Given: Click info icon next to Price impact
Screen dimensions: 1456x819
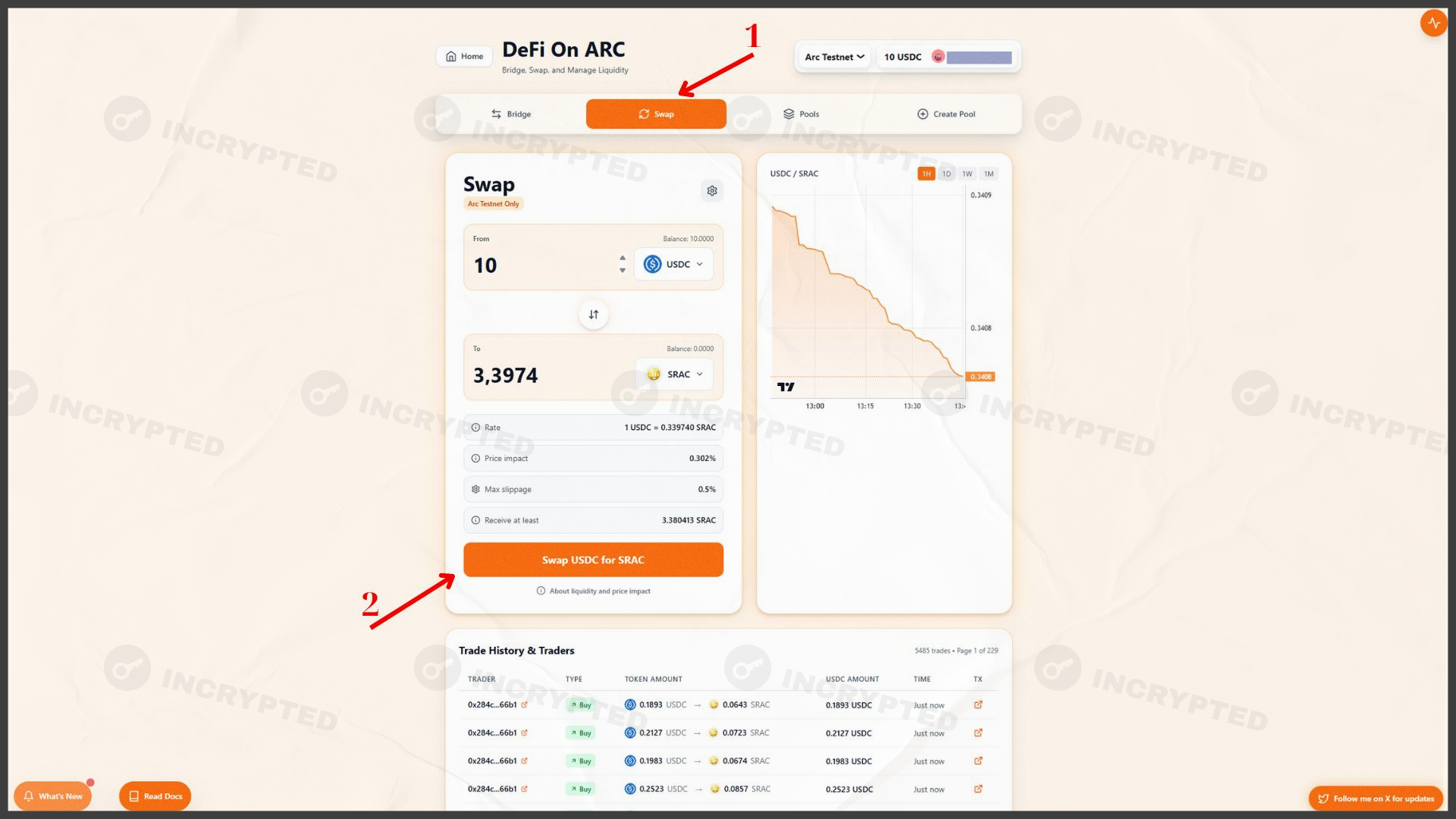Looking at the screenshot, I should pyautogui.click(x=475, y=458).
